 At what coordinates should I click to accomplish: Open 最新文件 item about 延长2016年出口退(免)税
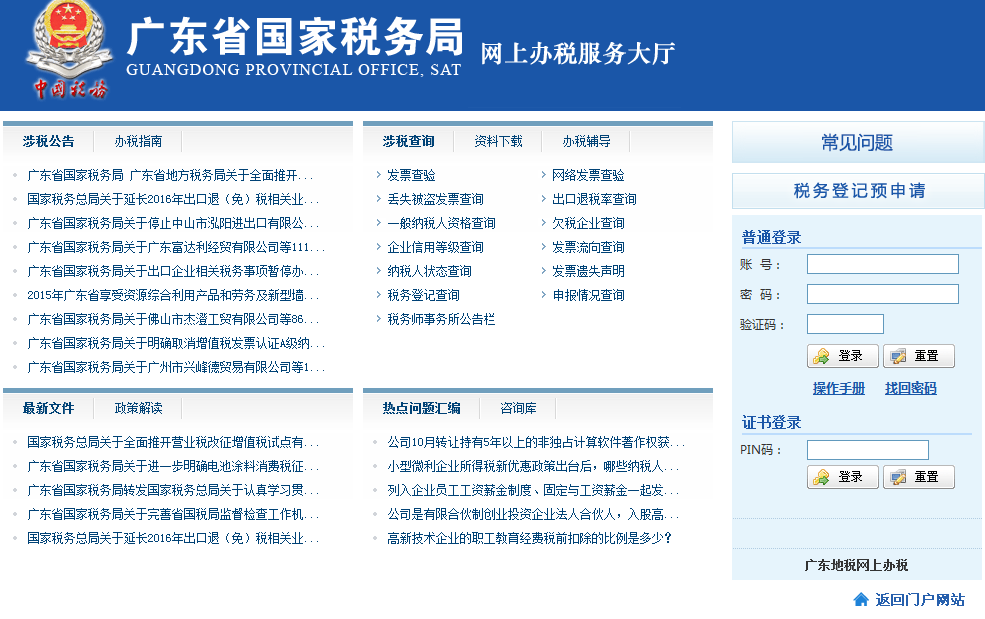(173, 538)
